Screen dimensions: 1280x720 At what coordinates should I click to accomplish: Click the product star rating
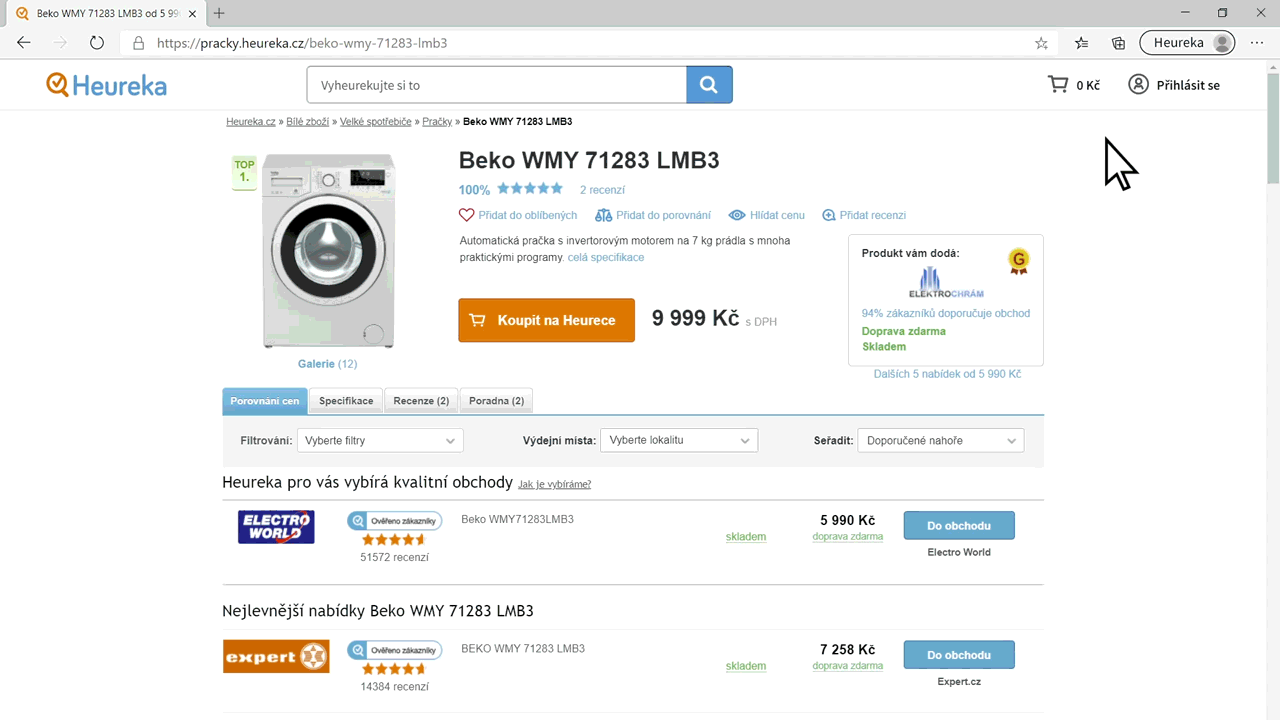coord(530,188)
